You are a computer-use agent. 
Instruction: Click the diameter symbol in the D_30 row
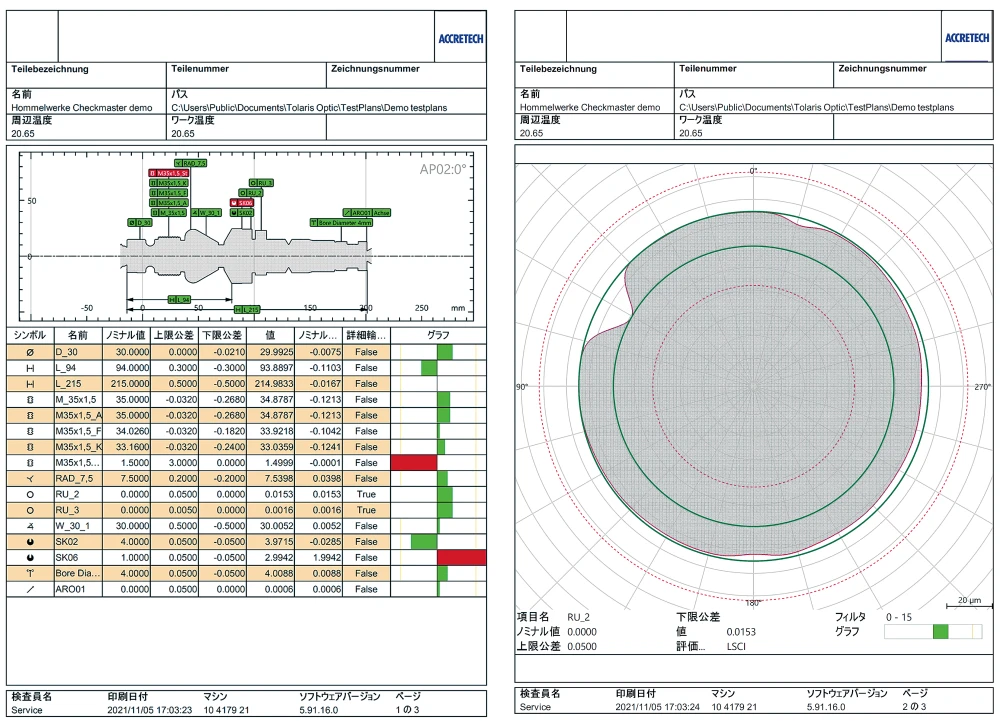point(30,352)
